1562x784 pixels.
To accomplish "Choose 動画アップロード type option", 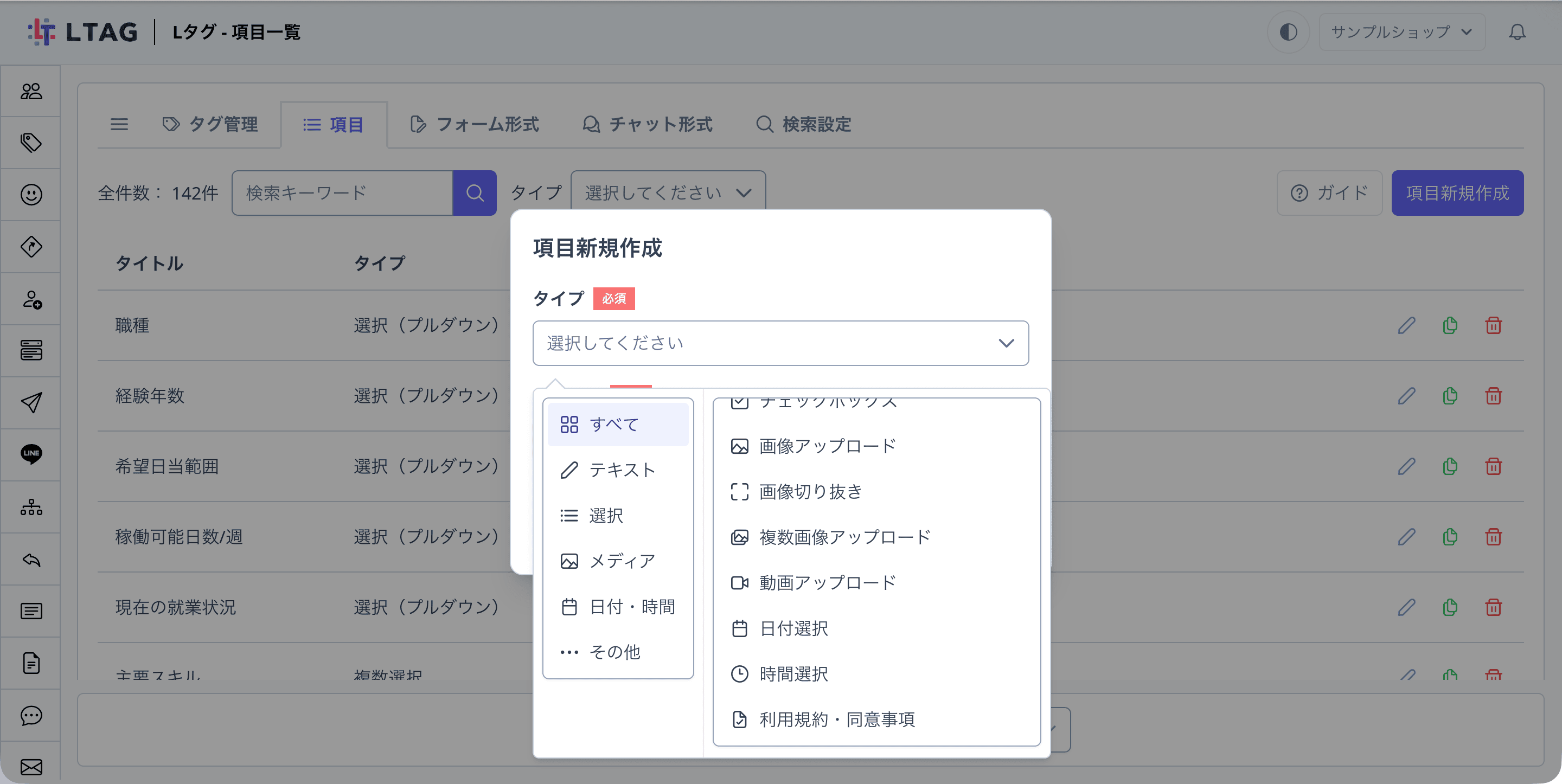I will click(876, 583).
